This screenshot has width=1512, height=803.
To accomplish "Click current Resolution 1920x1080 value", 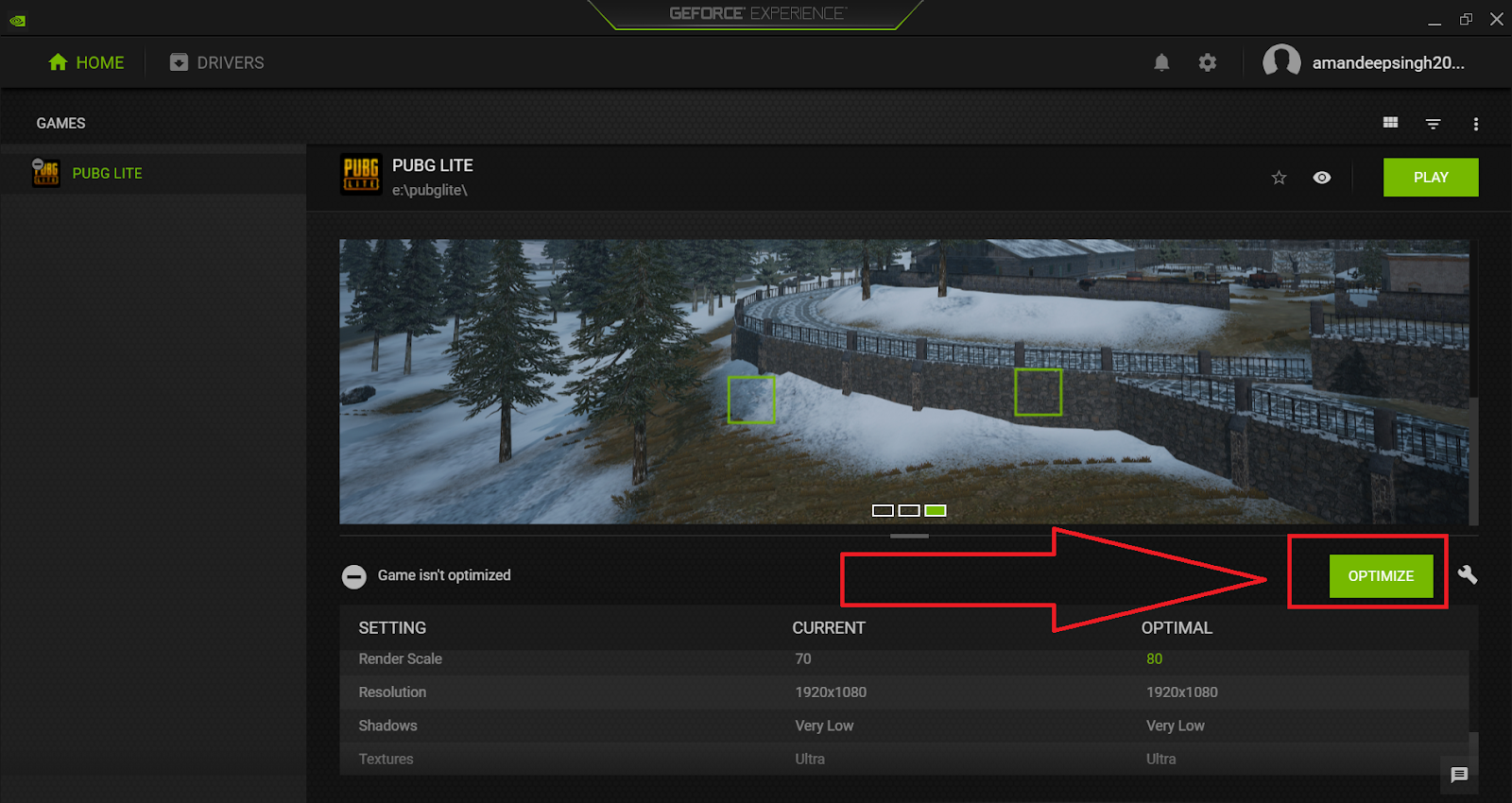I will (x=831, y=692).
